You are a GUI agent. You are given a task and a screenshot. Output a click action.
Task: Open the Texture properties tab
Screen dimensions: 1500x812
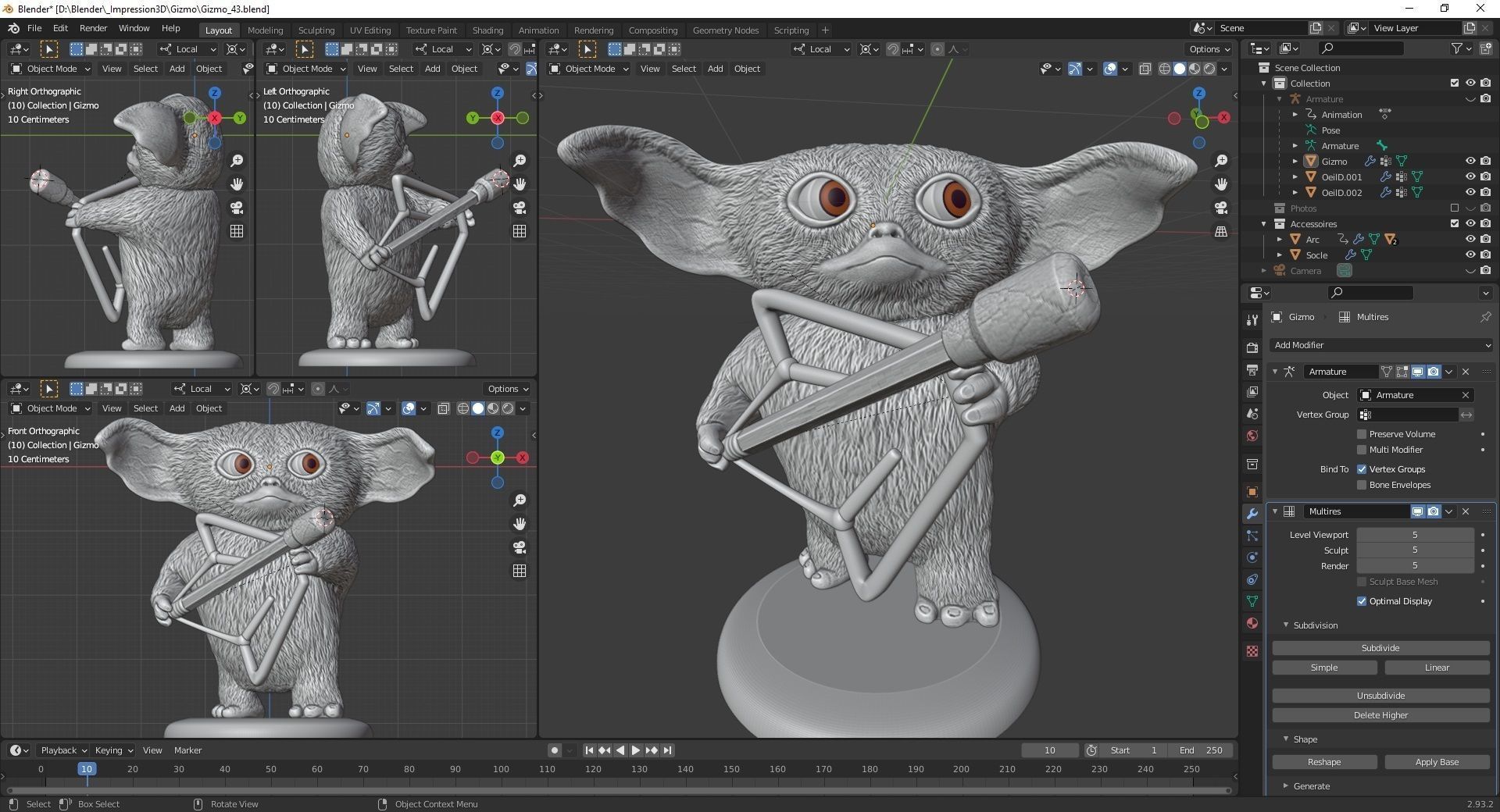pos(1252,650)
